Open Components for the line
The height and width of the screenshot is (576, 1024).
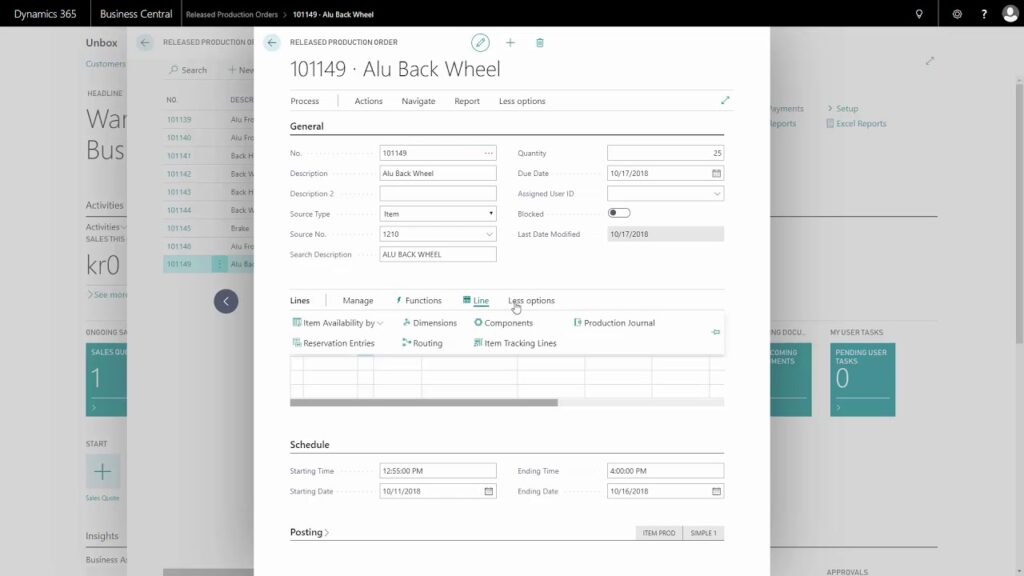(x=503, y=323)
